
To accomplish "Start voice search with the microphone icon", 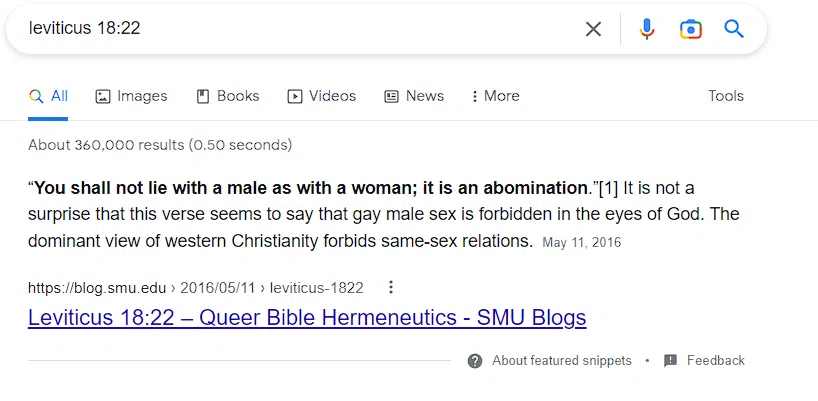I will [647, 29].
